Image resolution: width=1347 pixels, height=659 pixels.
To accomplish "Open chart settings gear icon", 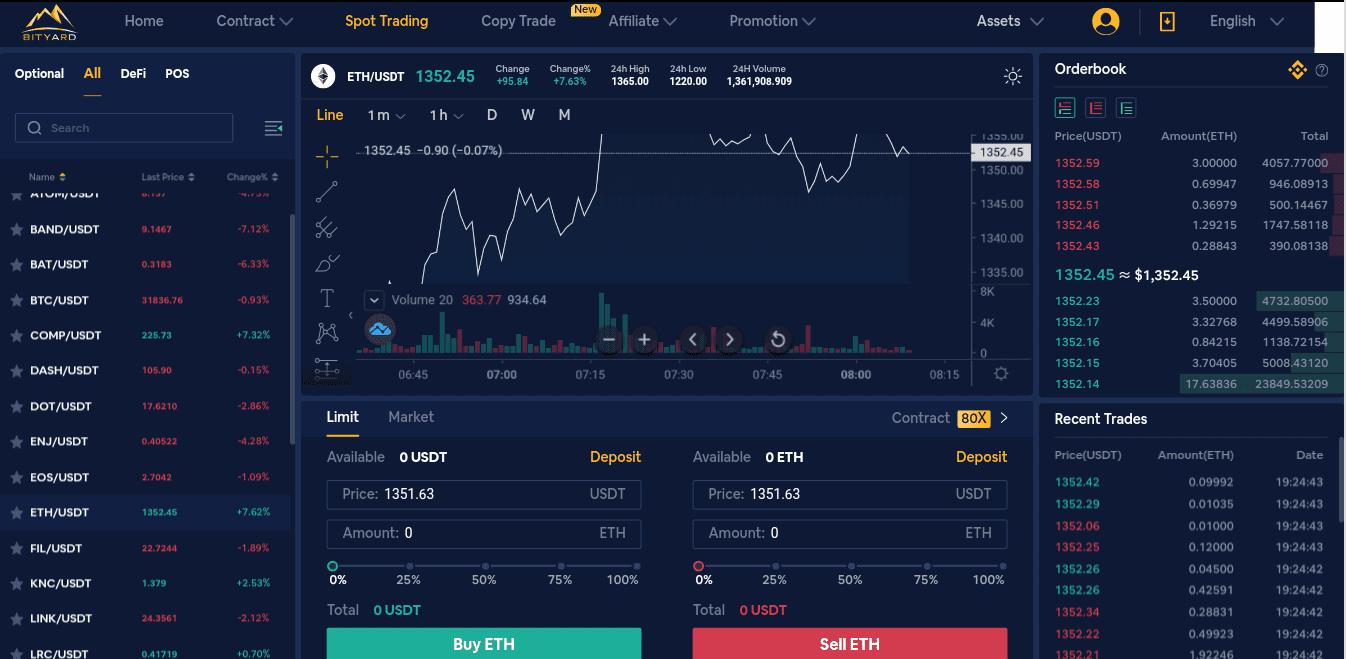I will coord(1001,374).
